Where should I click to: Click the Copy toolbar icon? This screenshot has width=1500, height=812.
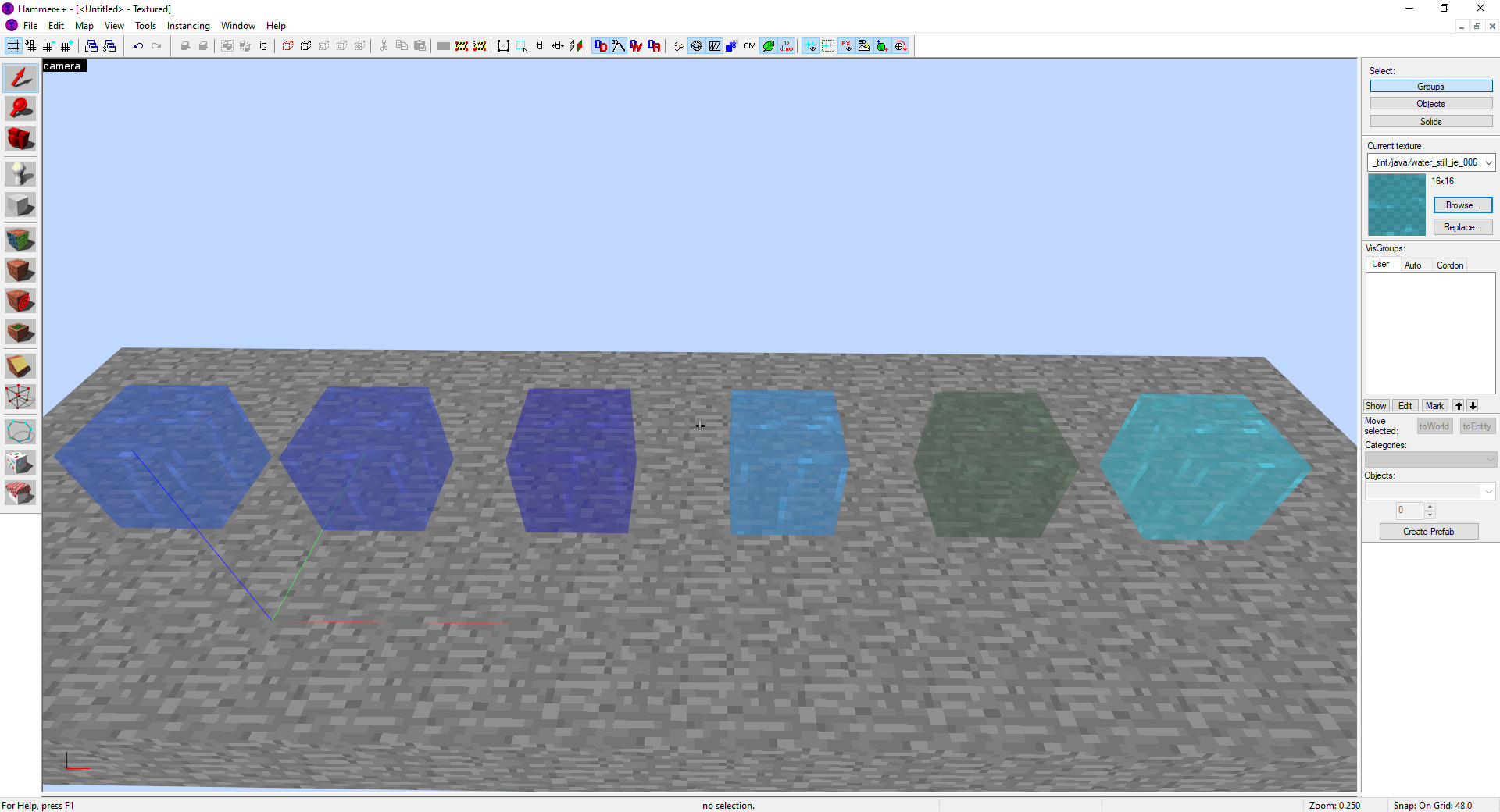(402, 45)
